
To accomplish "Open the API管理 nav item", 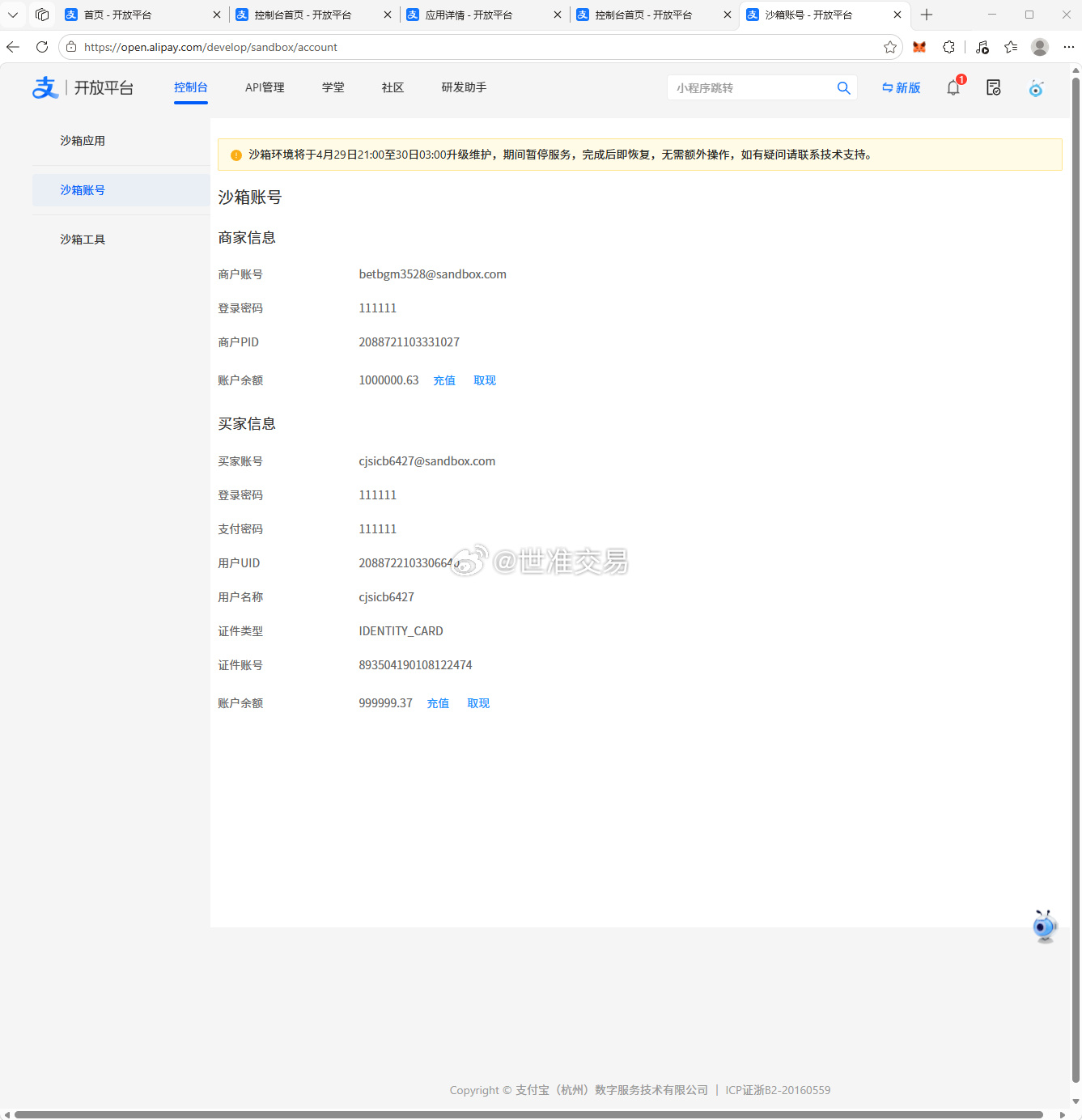I will point(265,87).
